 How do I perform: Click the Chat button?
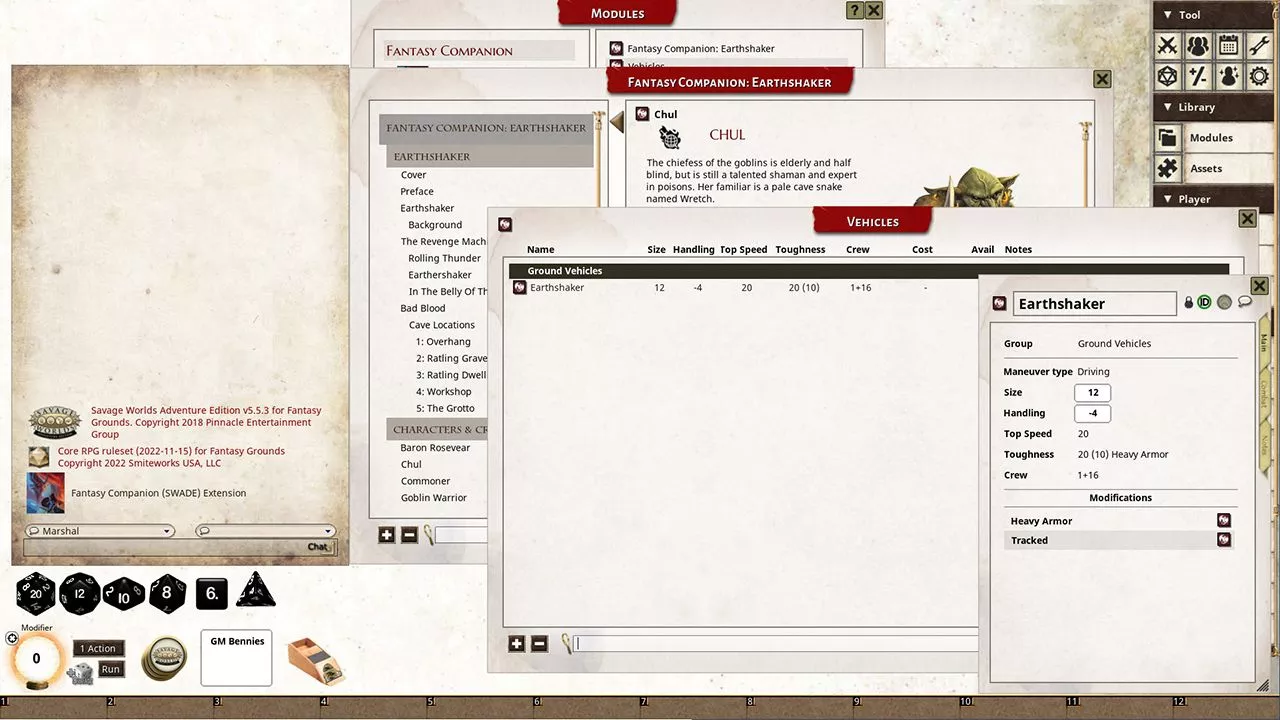[319, 547]
